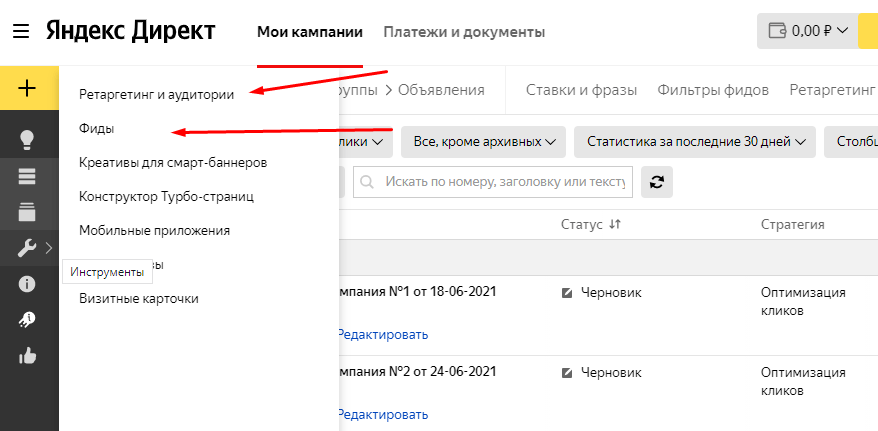Click the Кампания №1 от 18-06-2021 title
Viewport: 878px width, 431px height.
pyautogui.click(x=418, y=292)
